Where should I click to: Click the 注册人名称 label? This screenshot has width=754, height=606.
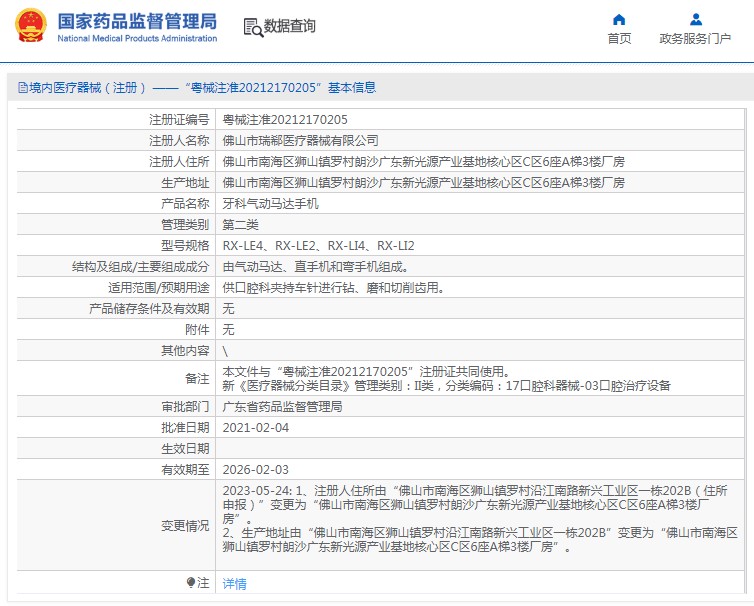pyautogui.click(x=179, y=141)
